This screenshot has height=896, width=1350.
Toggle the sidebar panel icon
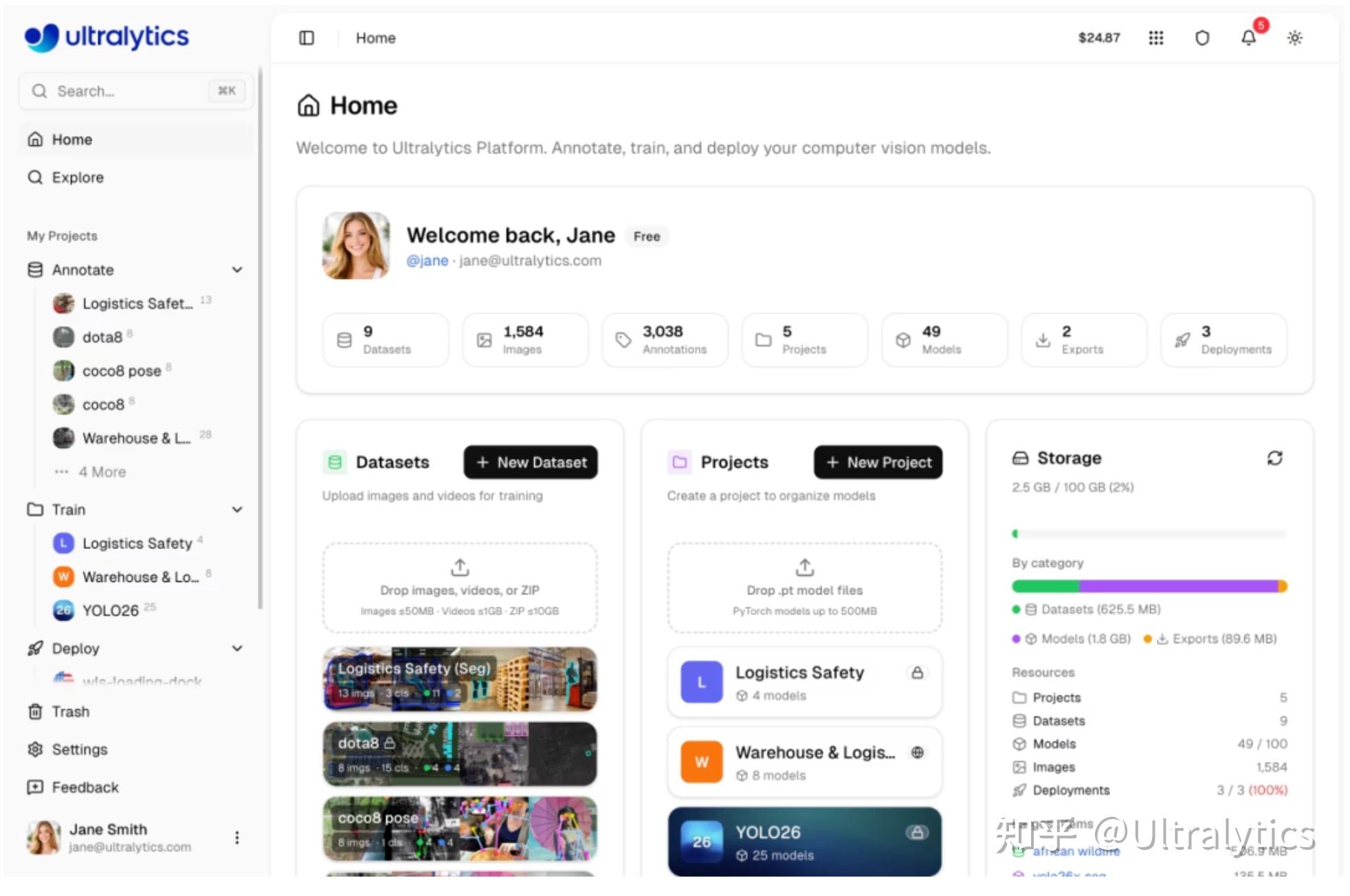point(307,38)
